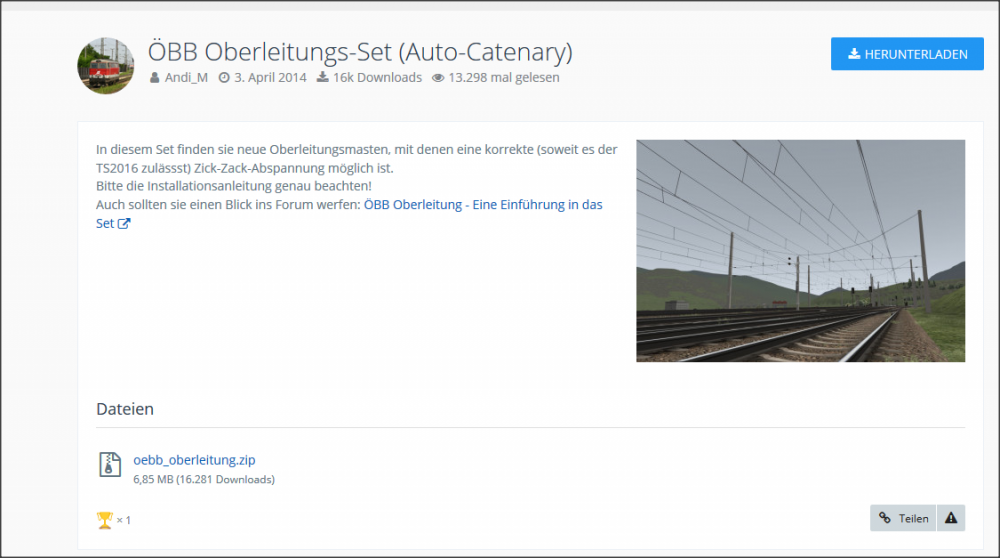Image resolution: width=1000 pixels, height=558 pixels.
Task: Report content via the warning triangle button
Action: click(x=951, y=518)
